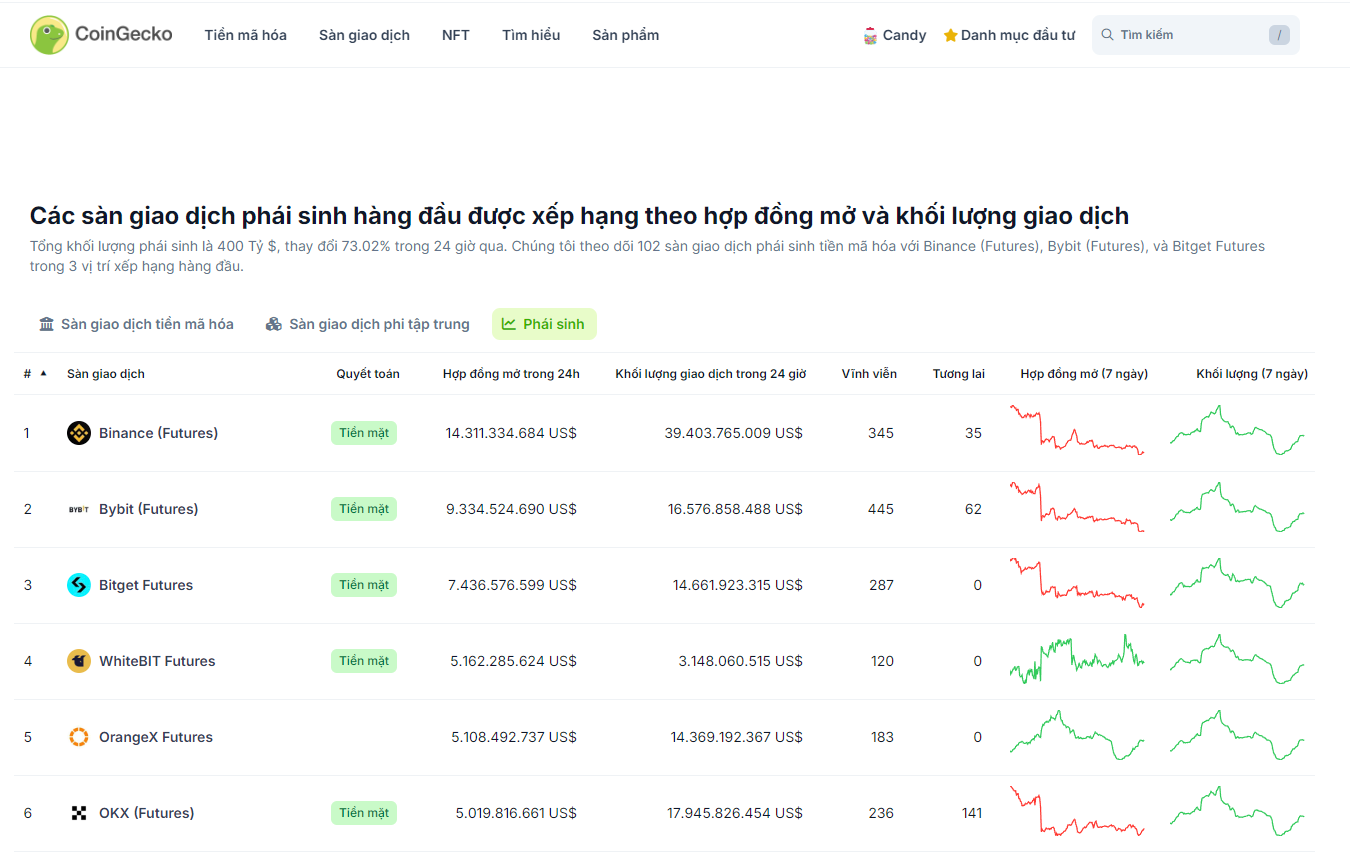Viewport: 1350px width, 856px height.
Task: Open the Tìm hiểu dropdown
Action: (530, 34)
